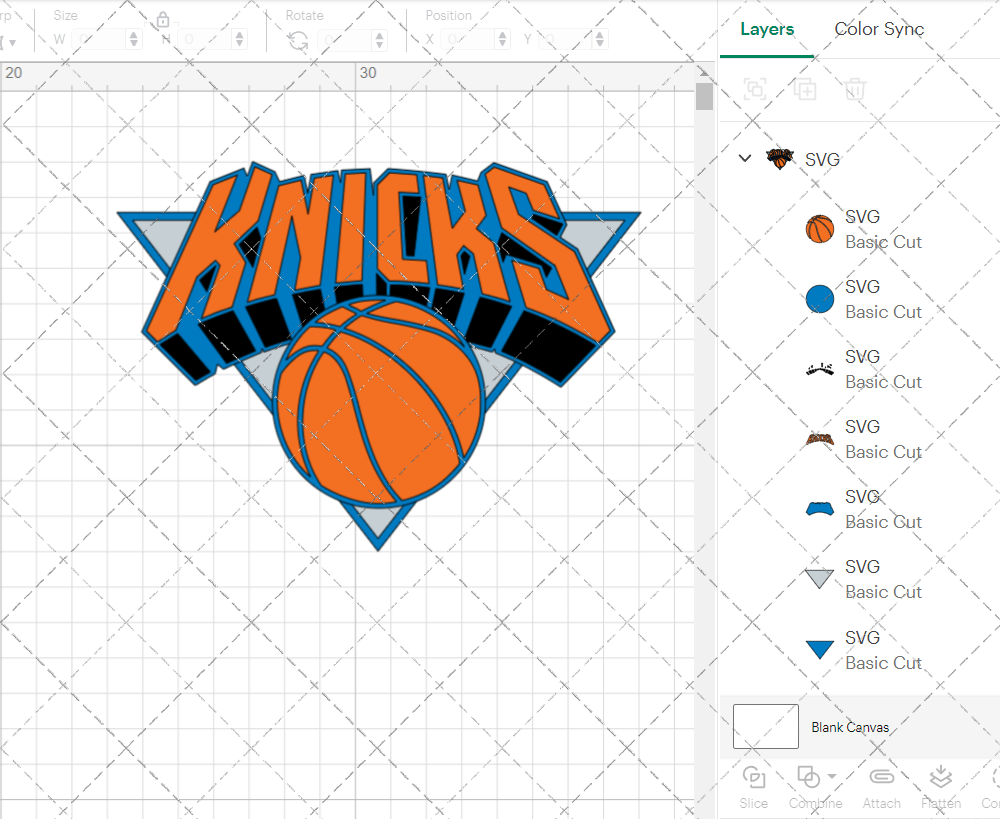Click the Flatten tool
This screenshot has height=819, width=1000.
[x=941, y=786]
